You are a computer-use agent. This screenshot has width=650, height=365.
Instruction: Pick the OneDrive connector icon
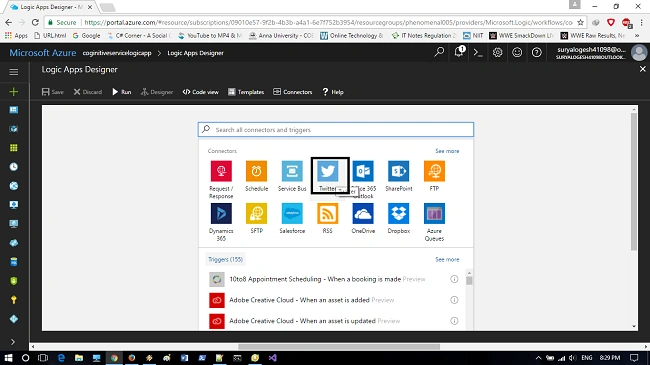(363, 213)
